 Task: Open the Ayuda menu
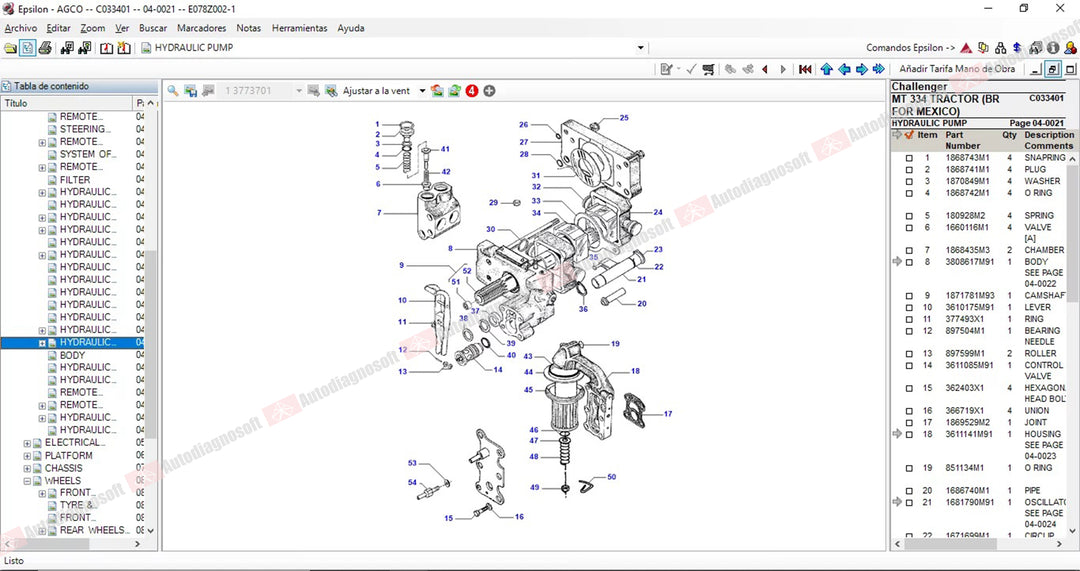click(351, 28)
